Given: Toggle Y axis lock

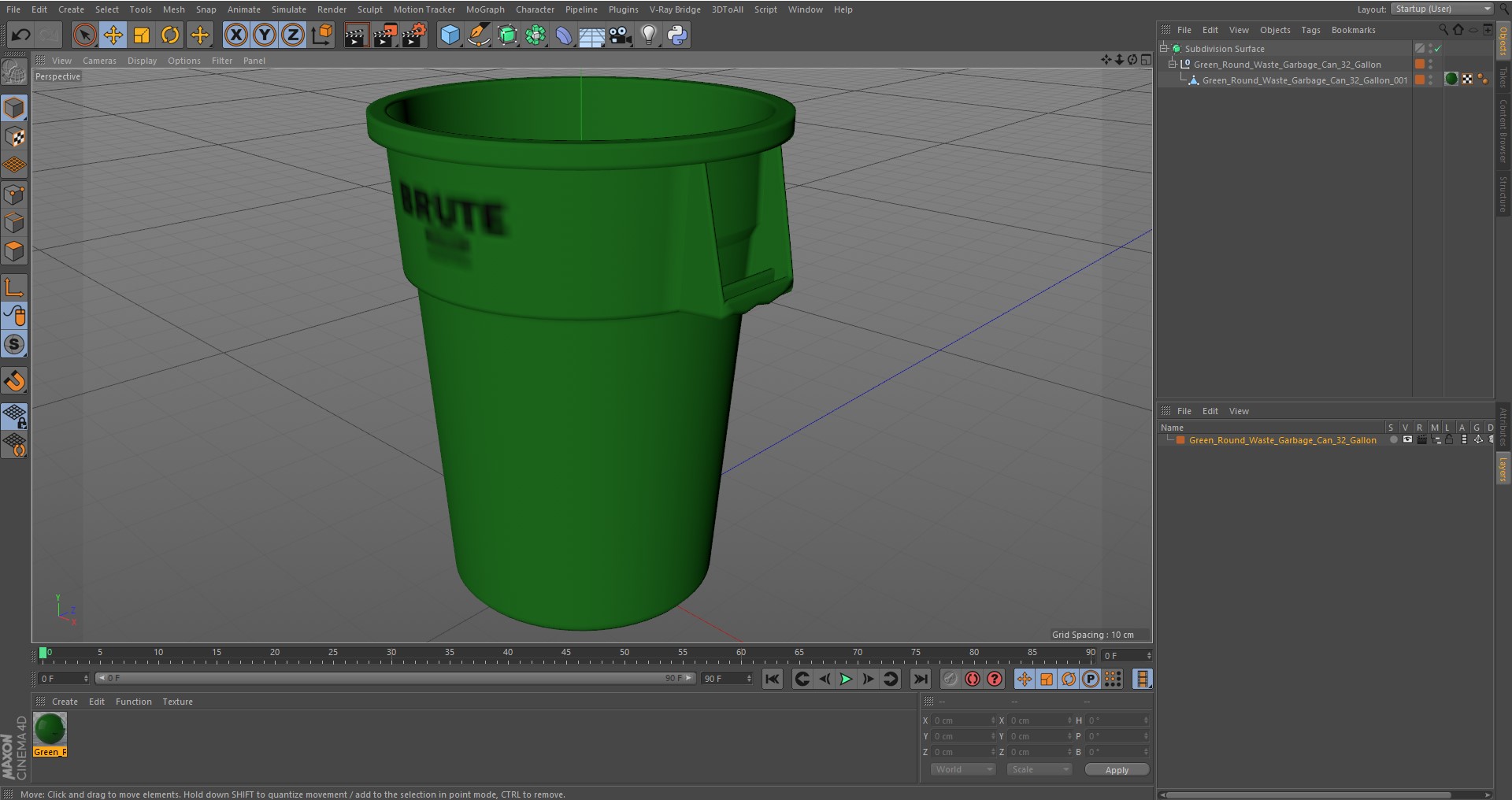Looking at the screenshot, I should coord(265,35).
